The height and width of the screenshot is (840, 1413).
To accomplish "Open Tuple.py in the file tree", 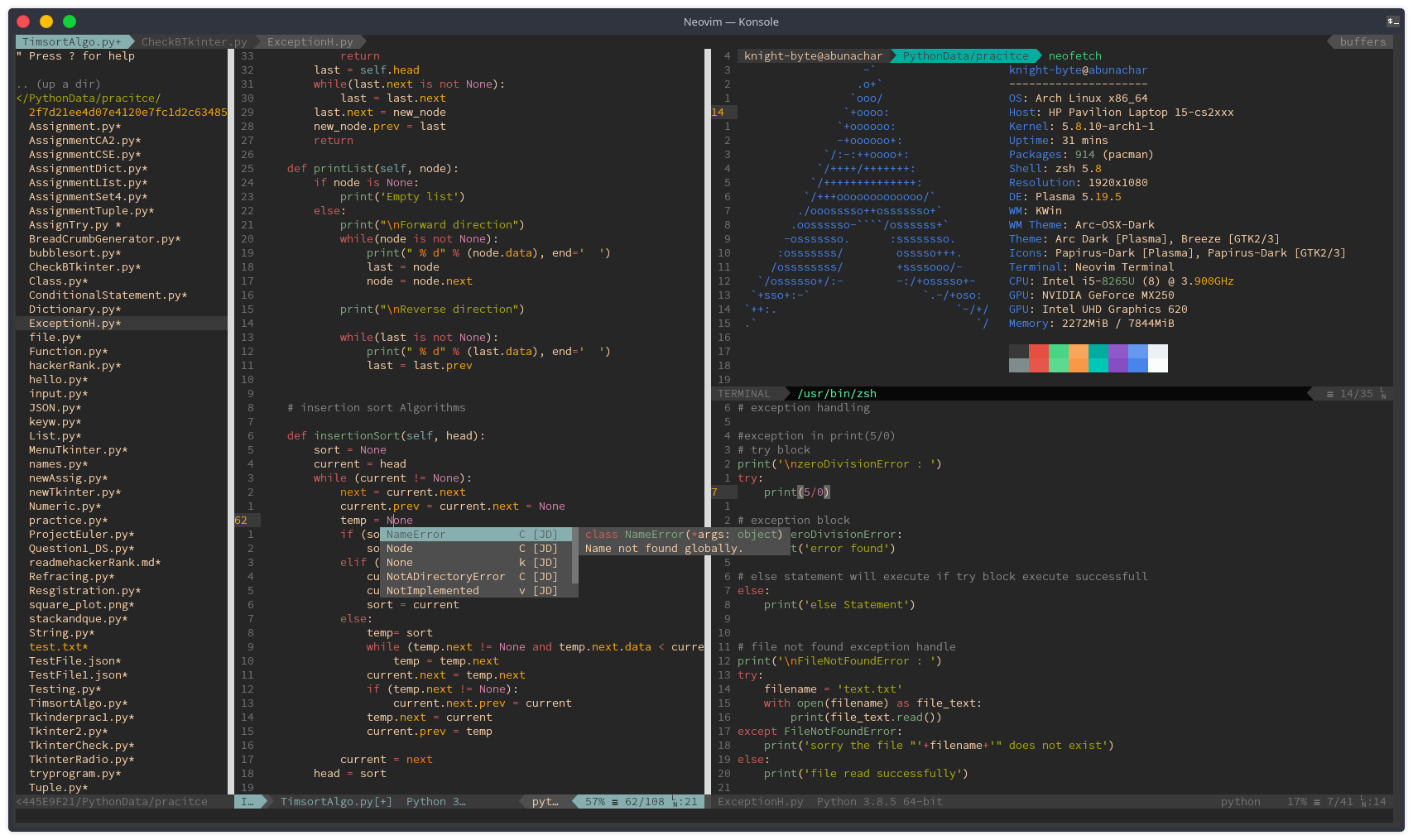I will (58, 787).
